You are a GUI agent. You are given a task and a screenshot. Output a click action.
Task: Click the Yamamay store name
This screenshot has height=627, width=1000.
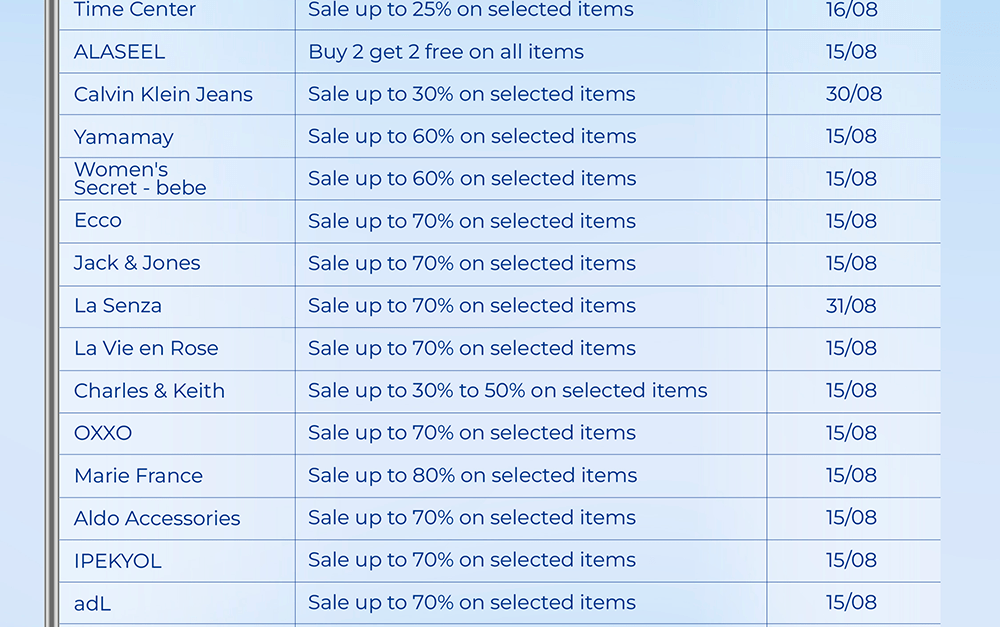click(124, 137)
